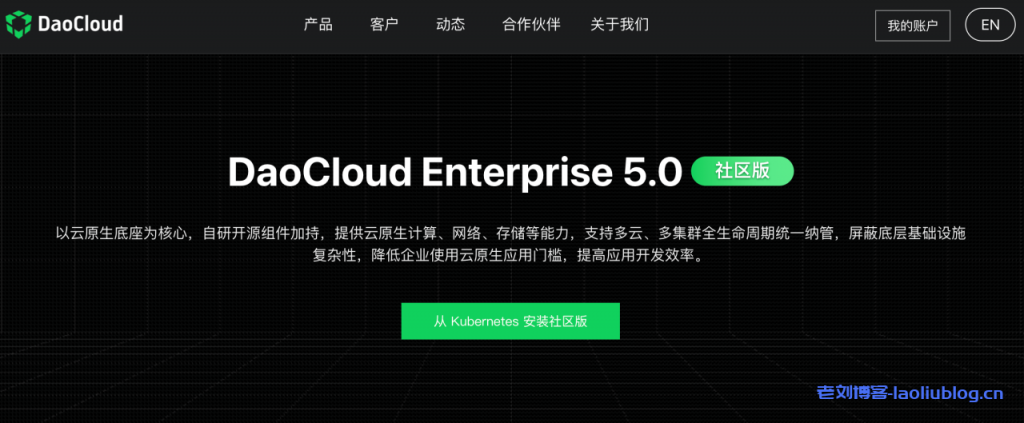Open the 关于我们 menu item

coord(620,25)
